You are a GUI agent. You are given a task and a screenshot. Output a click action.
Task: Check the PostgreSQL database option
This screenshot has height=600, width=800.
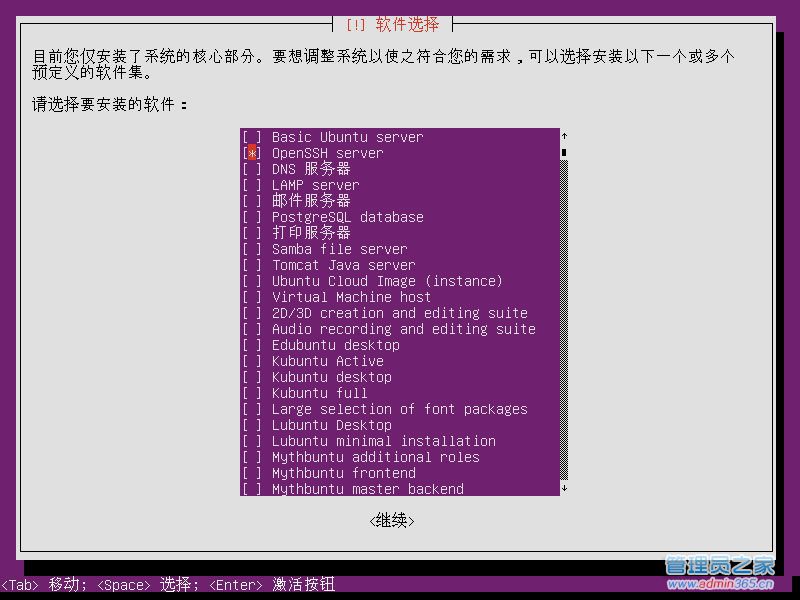(x=252, y=217)
